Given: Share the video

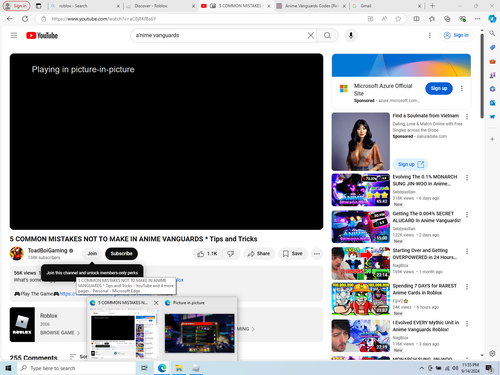Looking at the screenshot, I should 259,254.
